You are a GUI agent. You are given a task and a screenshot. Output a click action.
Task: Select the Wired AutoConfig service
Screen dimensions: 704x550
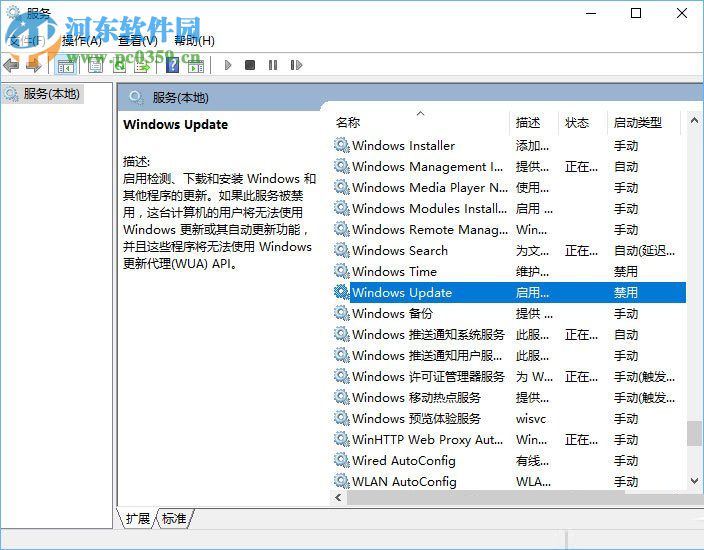[510, 461]
